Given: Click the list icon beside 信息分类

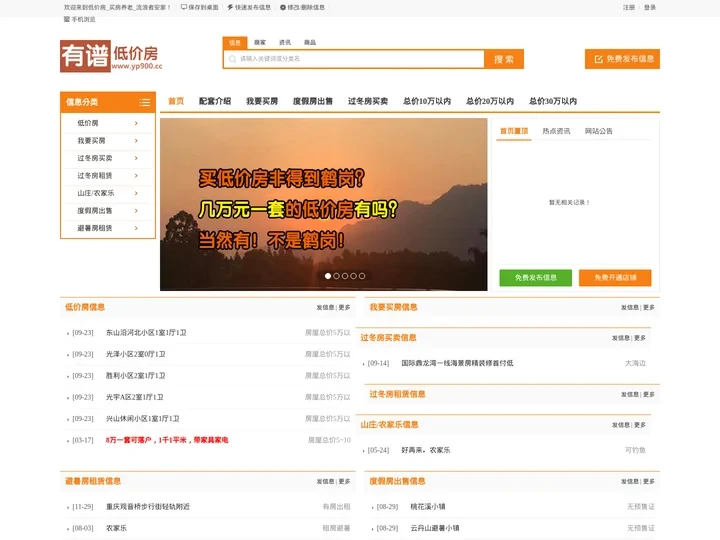Looking at the screenshot, I should [145, 102].
